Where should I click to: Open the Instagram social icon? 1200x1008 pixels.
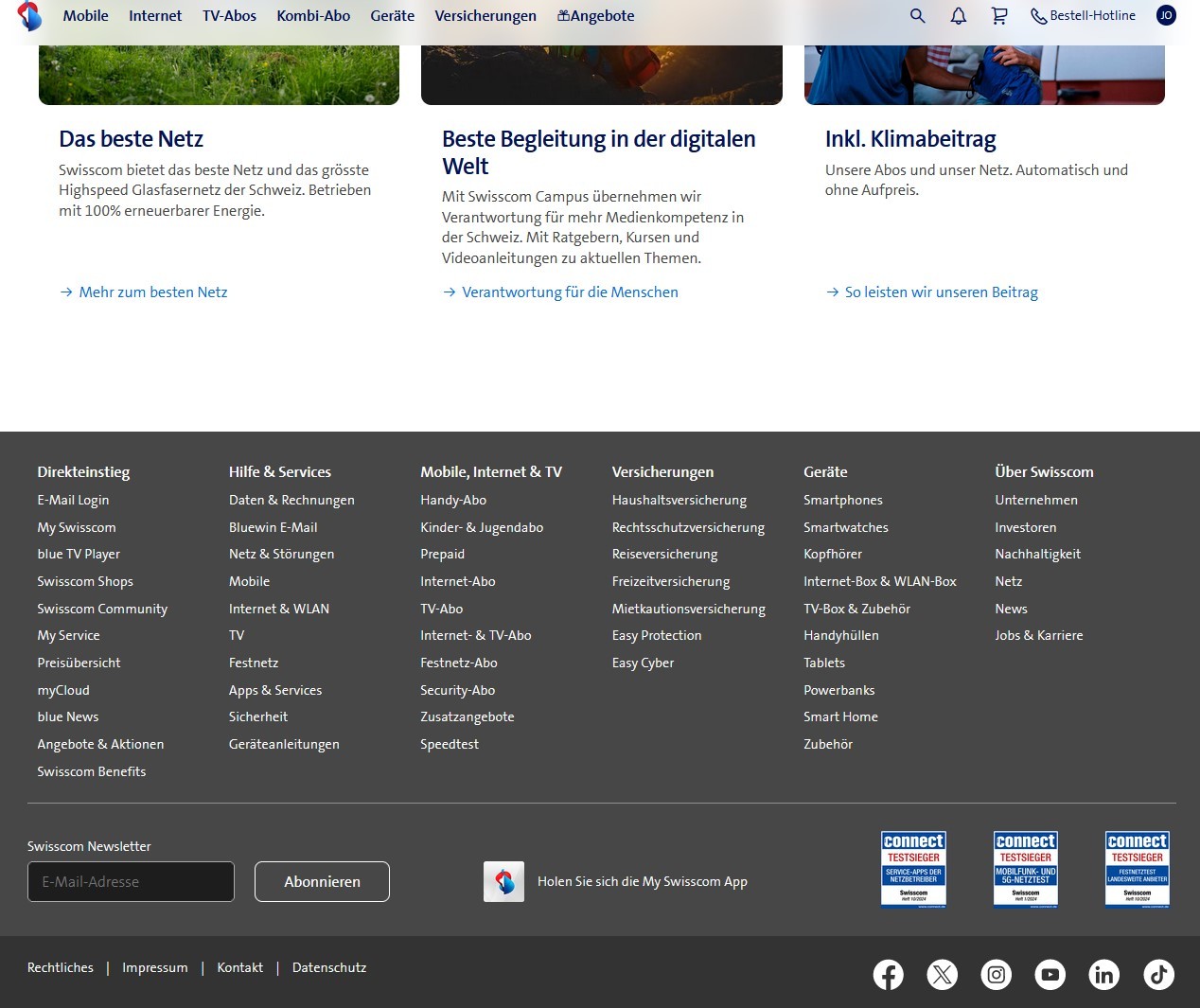(996, 974)
